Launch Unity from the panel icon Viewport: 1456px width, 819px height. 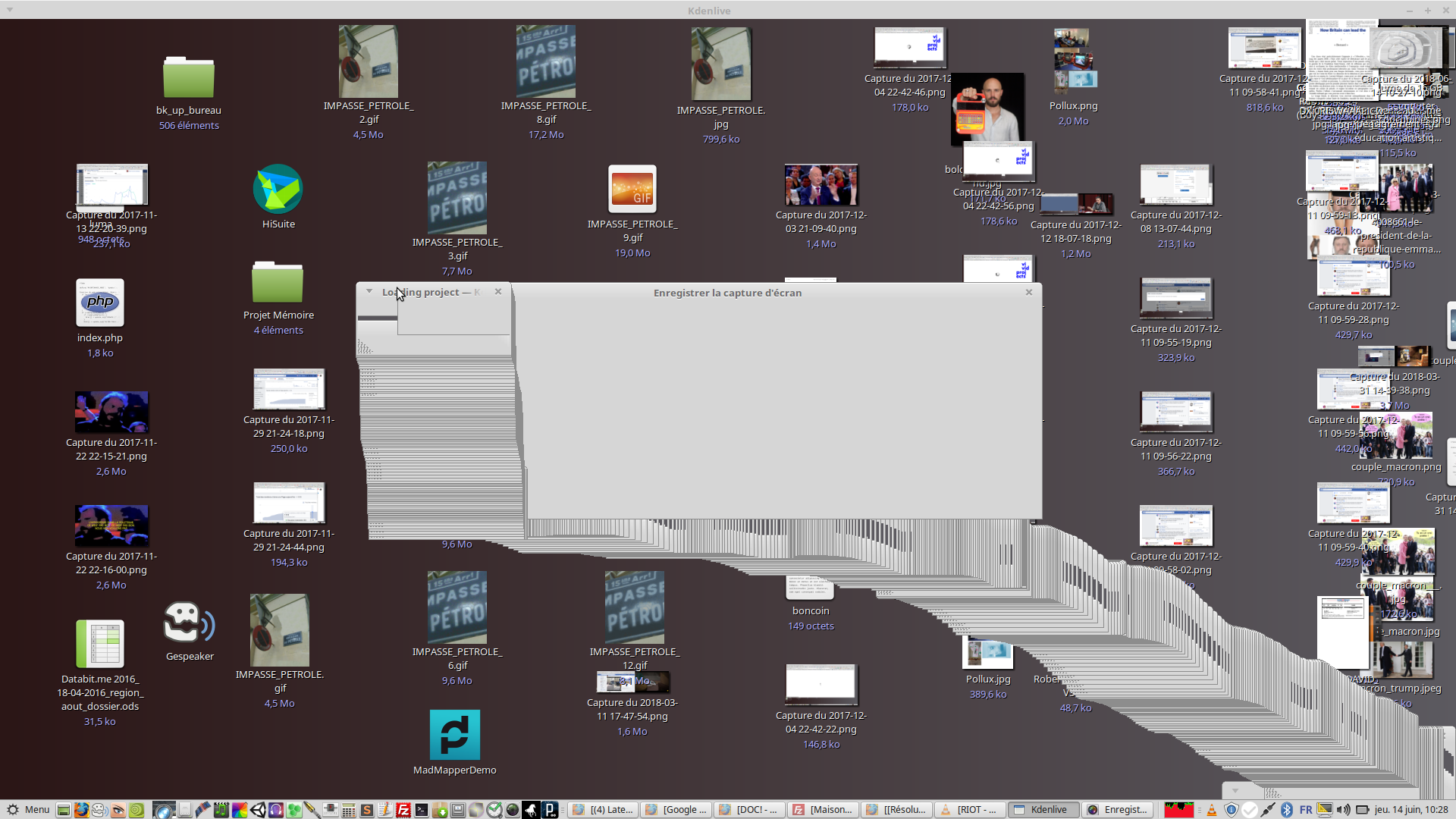tap(258, 810)
